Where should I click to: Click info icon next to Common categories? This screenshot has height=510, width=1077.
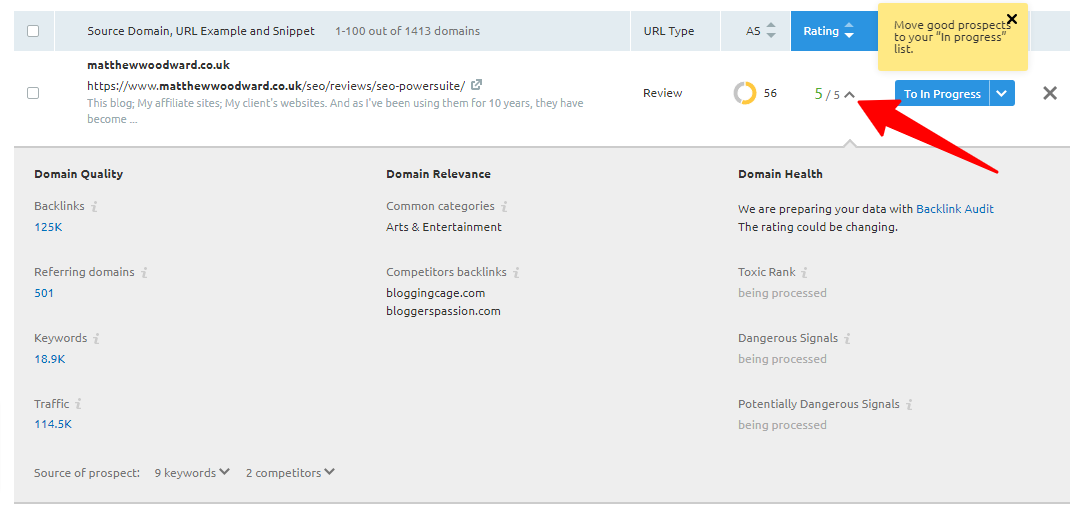pyautogui.click(x=504, y=207)
